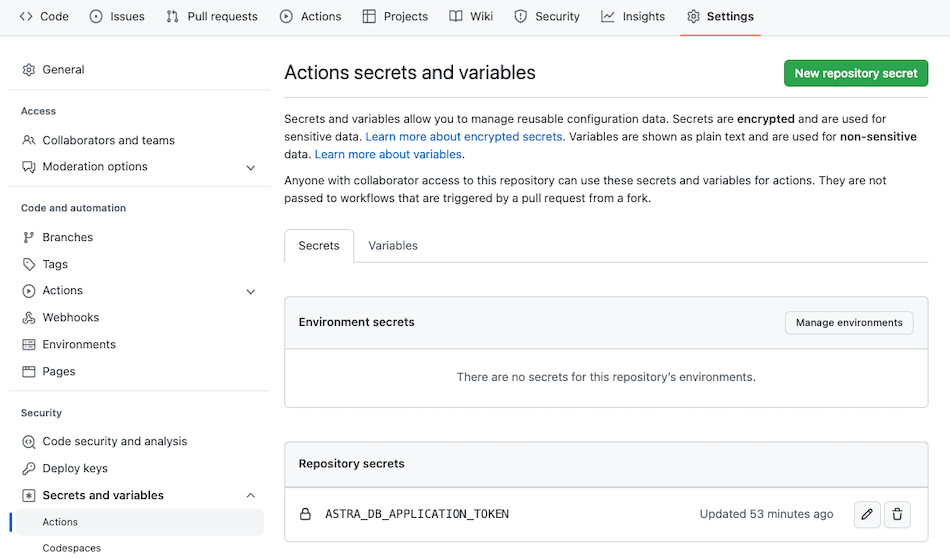Select the Settings tab
The height and width of the screenshot is (559, 950).
pos(720,16)
